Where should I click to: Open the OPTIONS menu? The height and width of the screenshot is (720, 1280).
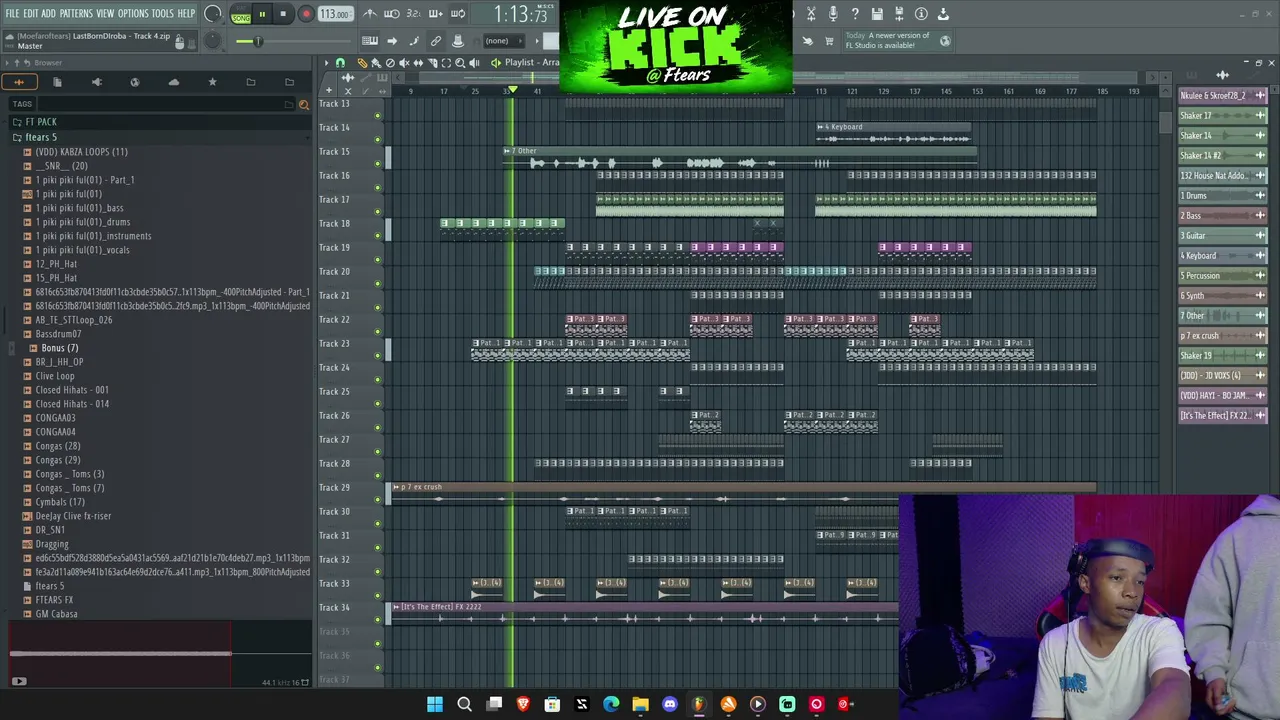pyautogui.click(x=133, y=14)
